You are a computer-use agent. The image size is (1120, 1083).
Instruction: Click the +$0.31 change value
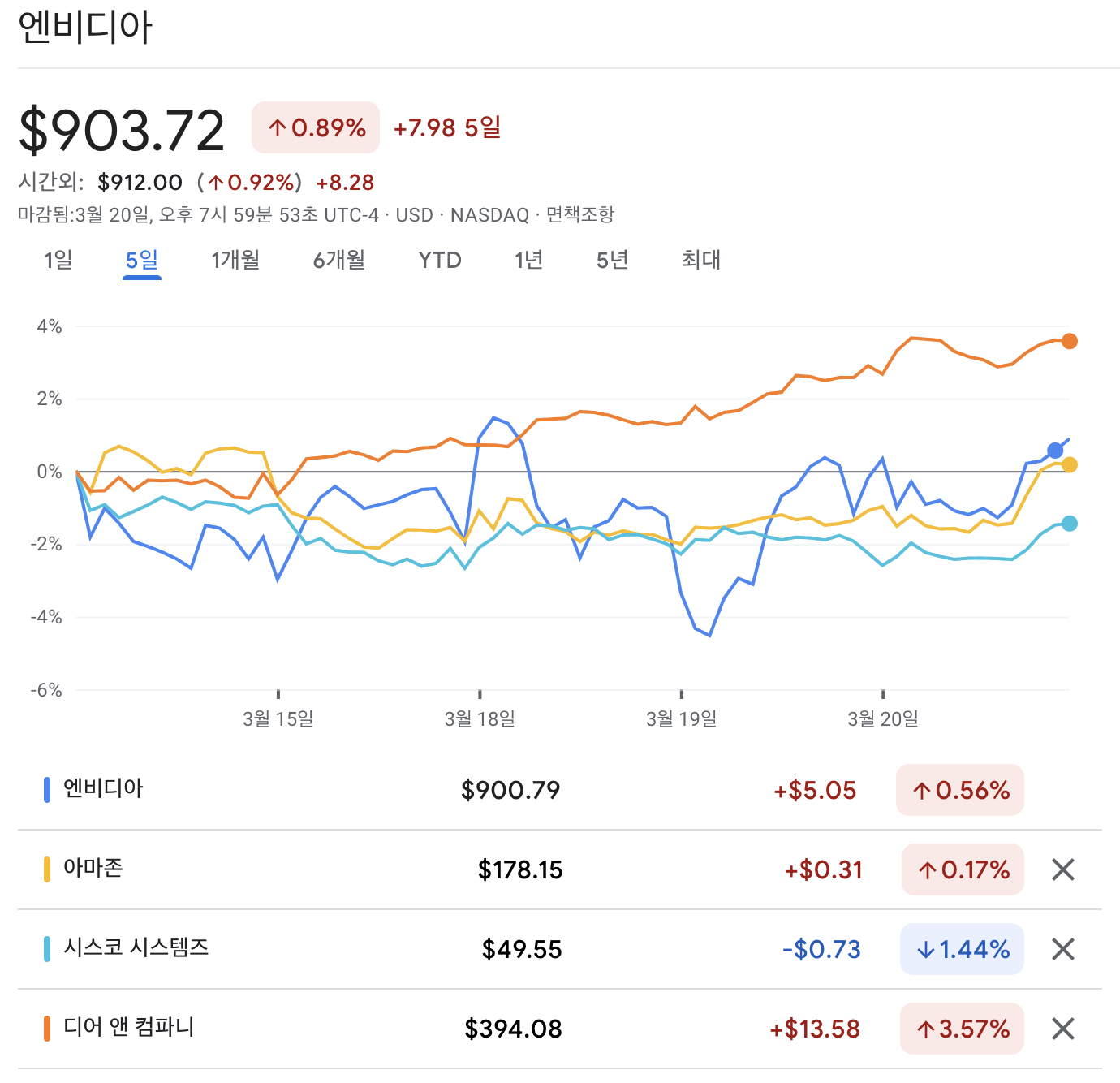tap(823, 869)
